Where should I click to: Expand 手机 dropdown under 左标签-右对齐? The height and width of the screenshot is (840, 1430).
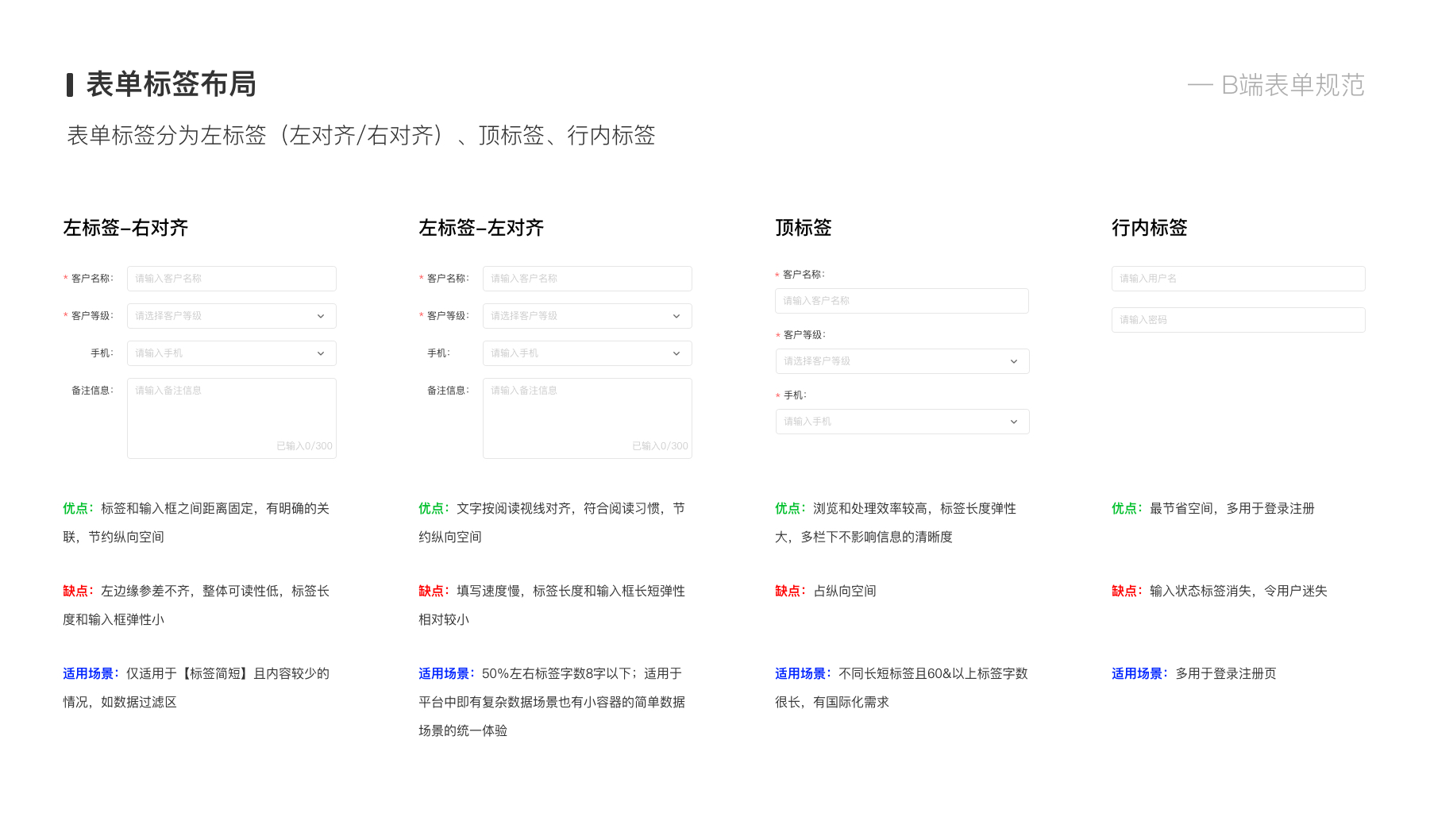(232, 353)
